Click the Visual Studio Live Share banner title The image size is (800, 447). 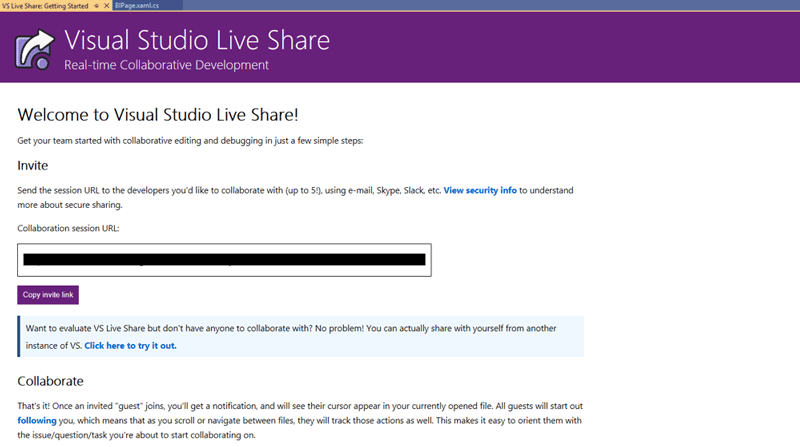point(197,40)
